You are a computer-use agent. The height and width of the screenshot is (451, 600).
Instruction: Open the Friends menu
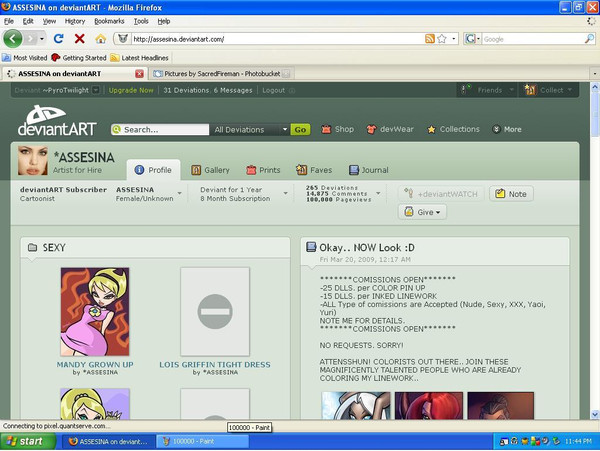(488, 90)
